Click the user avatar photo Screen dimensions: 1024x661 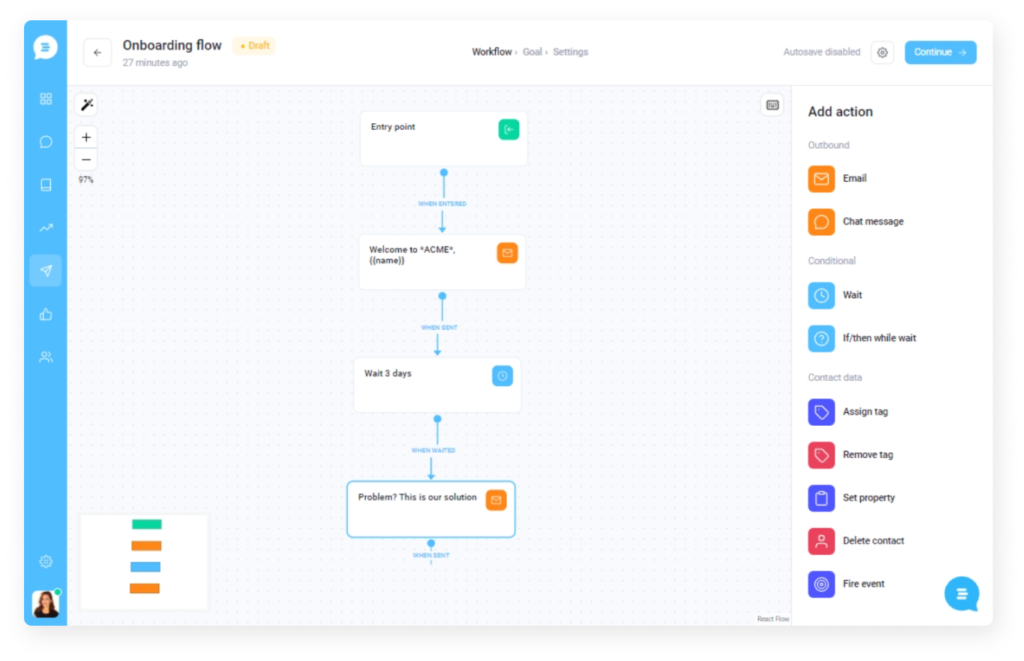(46, 604)
